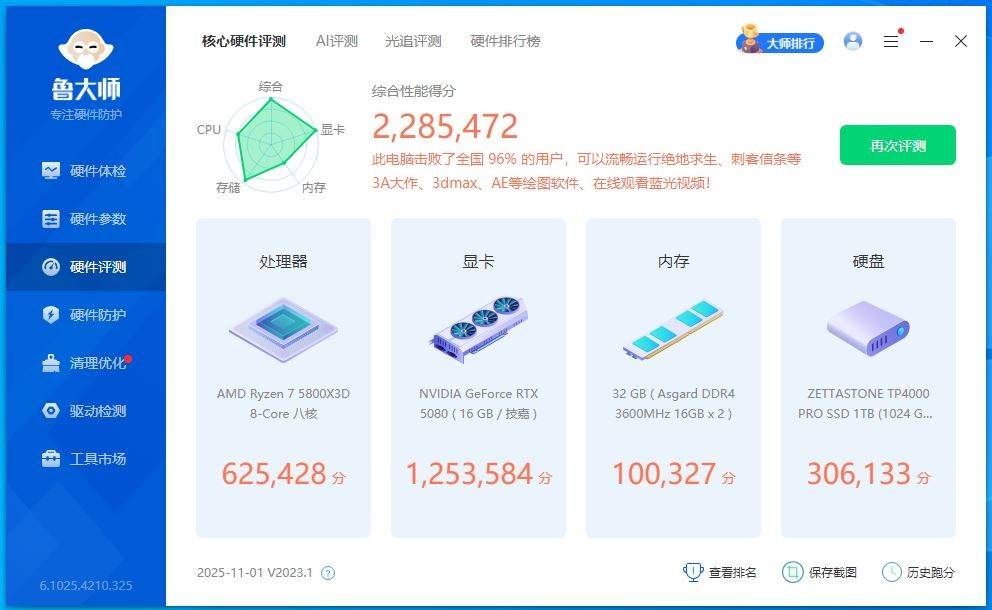Open the 硬件防护 shield icon
The width and height of the screenshot is (992, 610).
click(x=53, y=315)
